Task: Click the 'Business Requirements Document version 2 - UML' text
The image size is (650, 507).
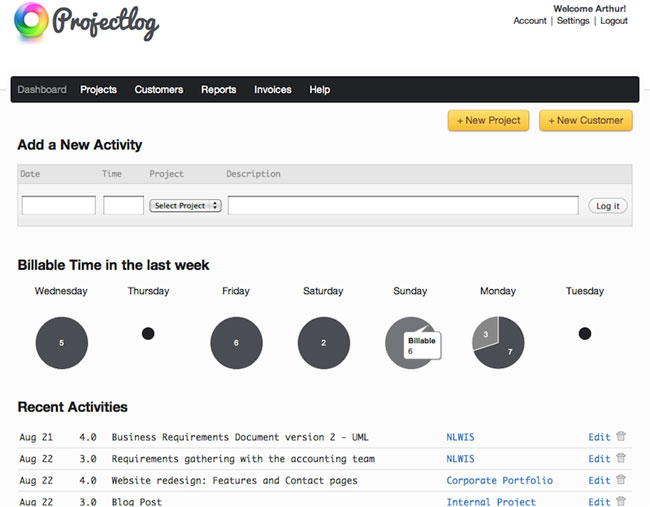Action: 240,437
